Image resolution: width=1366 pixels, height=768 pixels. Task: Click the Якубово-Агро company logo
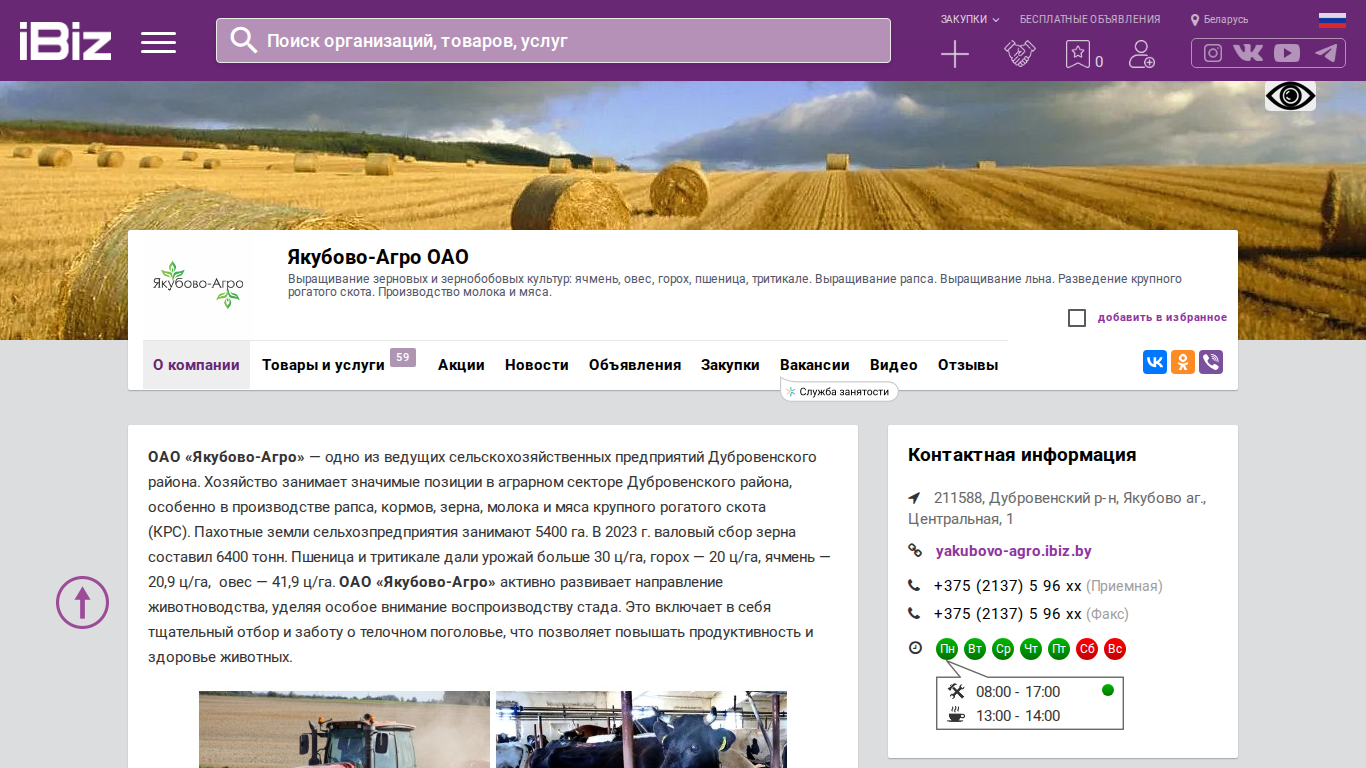(198, 284)
